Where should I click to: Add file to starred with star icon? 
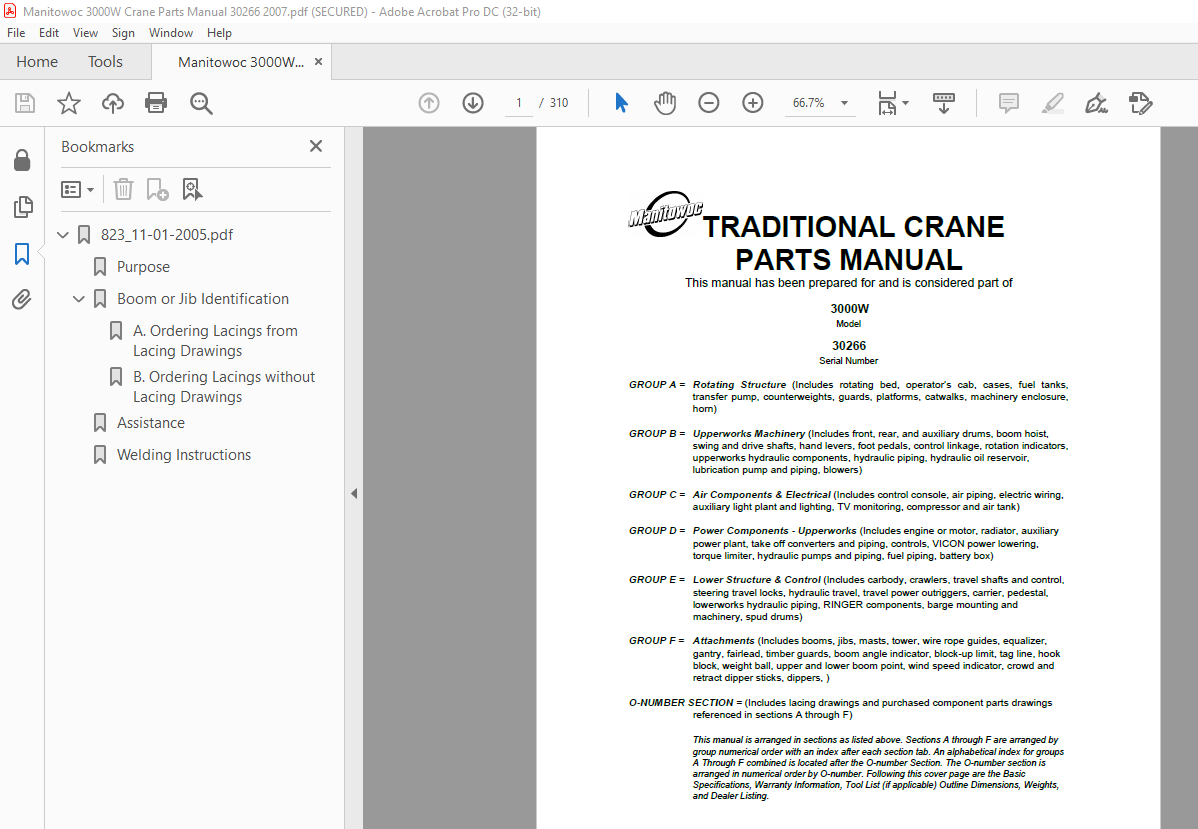tap(69, 103)
